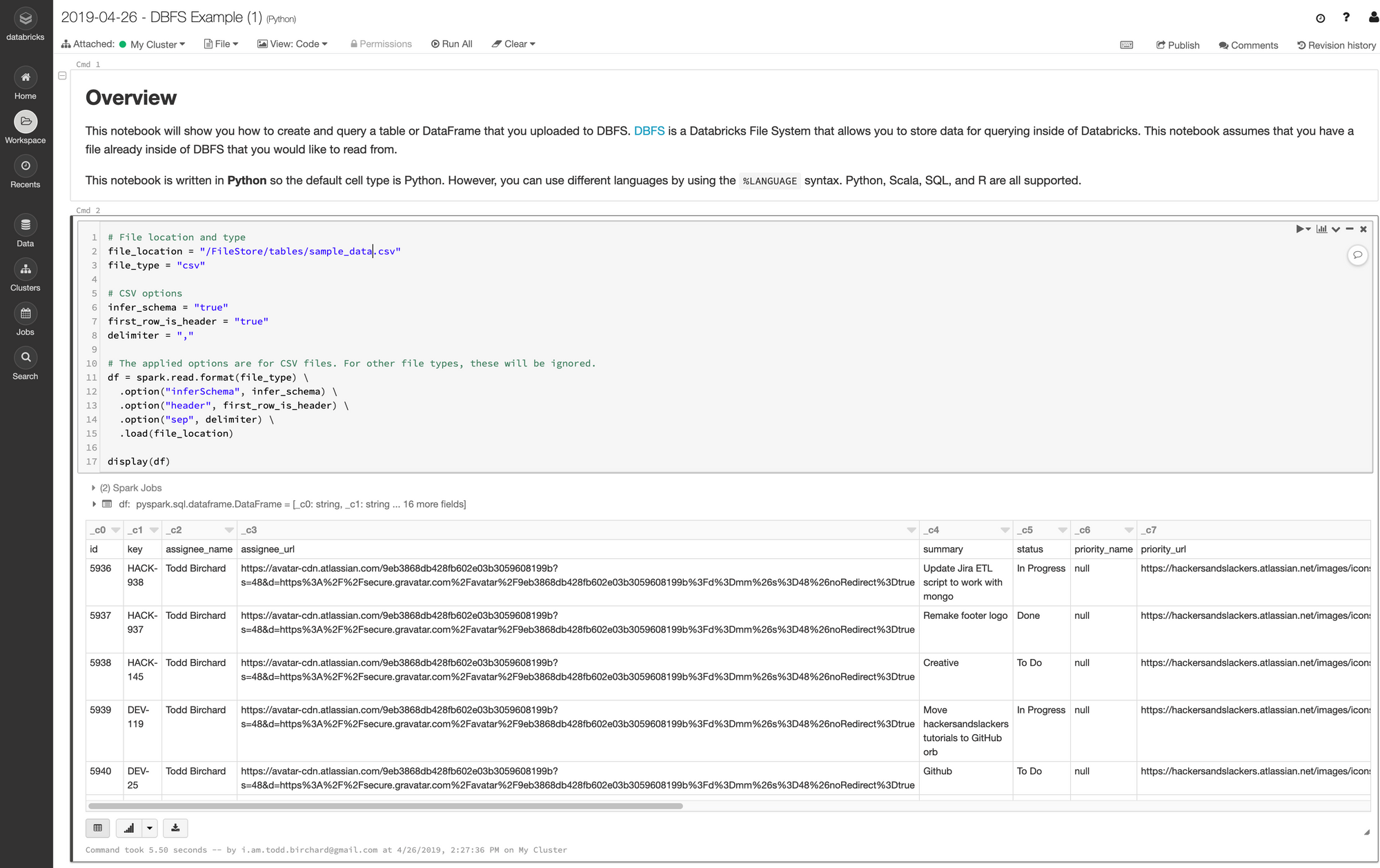The width and height of the screenshot is (1380, 868).
Task: Toggle column filter on _c4 summary
Action: 1005,530
